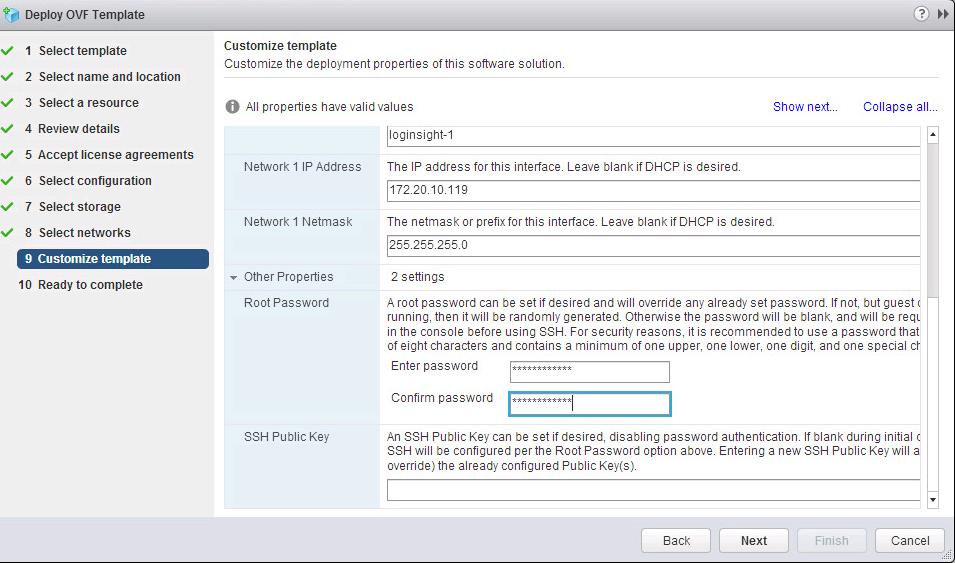The image size is (955, 563).
Task: Jump to step 6 Select configuration
Action: click(95, 181)
